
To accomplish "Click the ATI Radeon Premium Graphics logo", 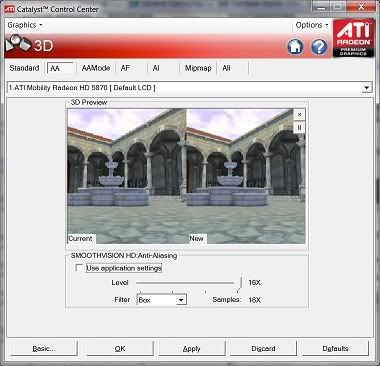I will pyautogui.click(x=354, y=38).
